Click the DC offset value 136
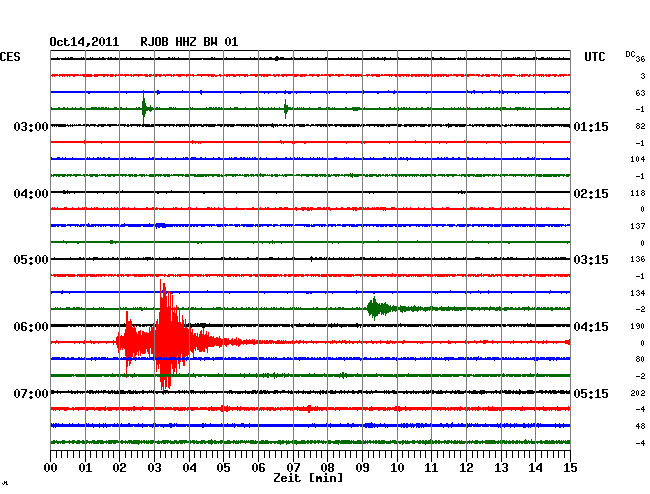Screen dimensions: 650x494 coord(638,259)
